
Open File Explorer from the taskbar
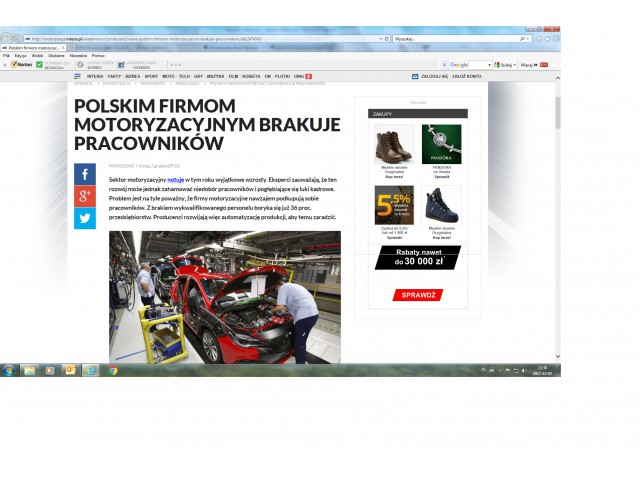(29, 370)
